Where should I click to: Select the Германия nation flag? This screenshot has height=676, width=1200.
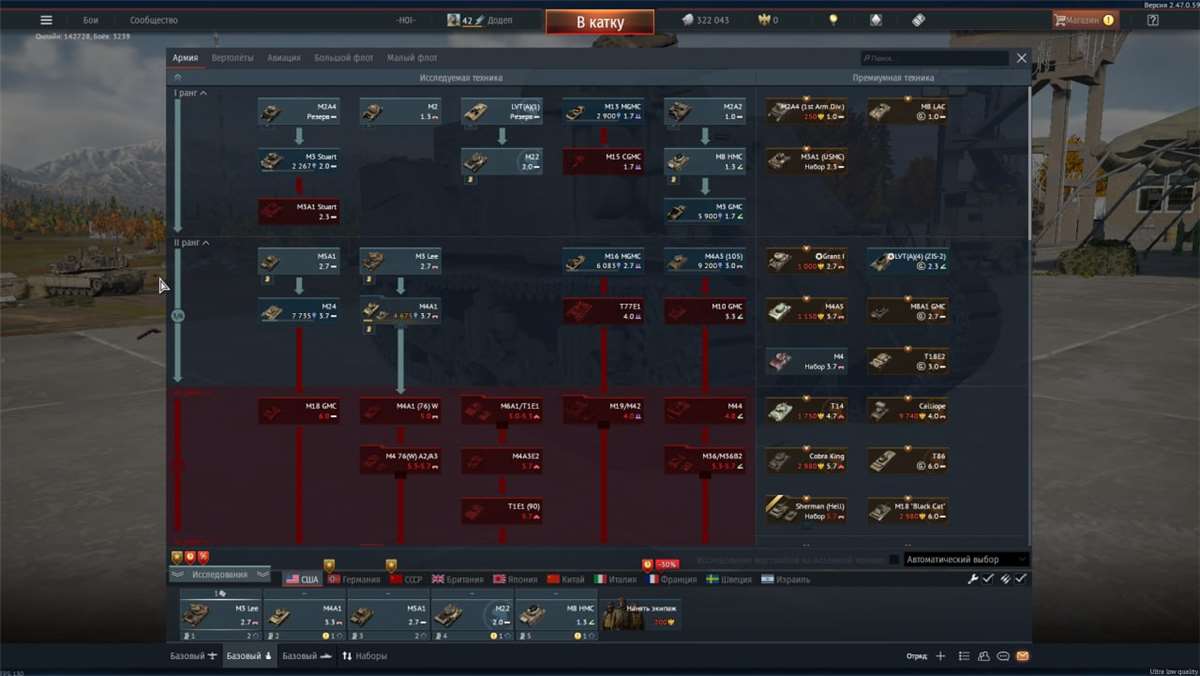tap(354, 579)
